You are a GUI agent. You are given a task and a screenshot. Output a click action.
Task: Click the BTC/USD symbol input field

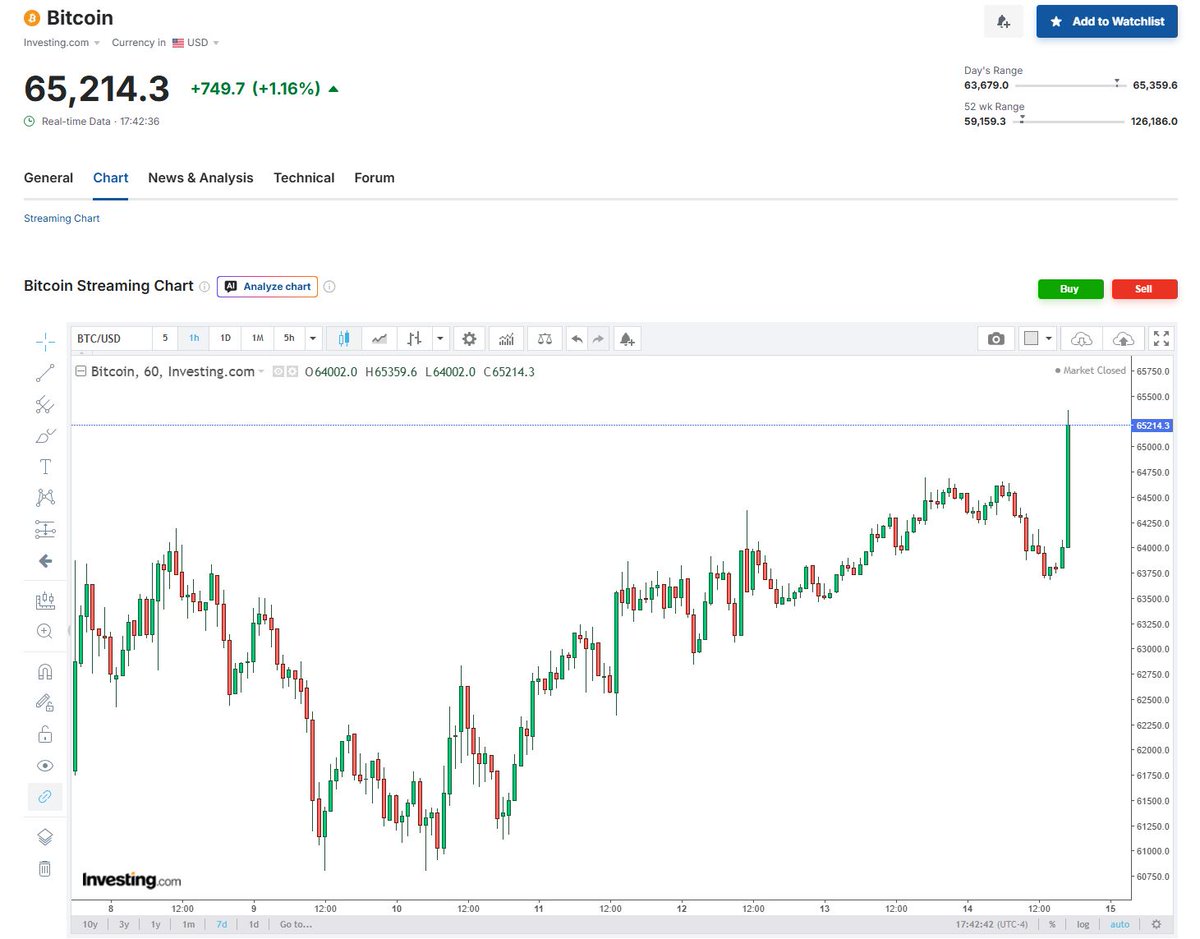click(x=111, y=338)
